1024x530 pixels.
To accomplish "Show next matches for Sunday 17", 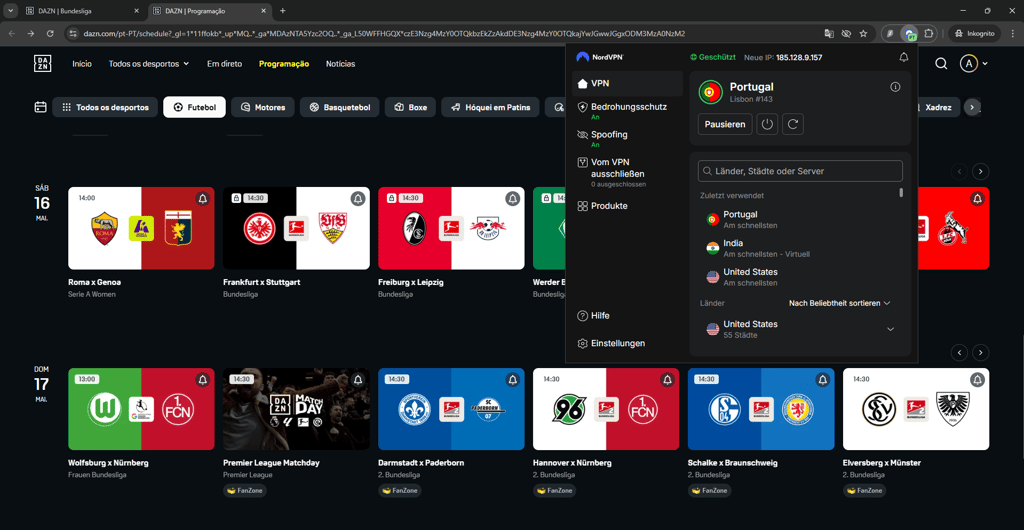I will (x=980, y=352).
